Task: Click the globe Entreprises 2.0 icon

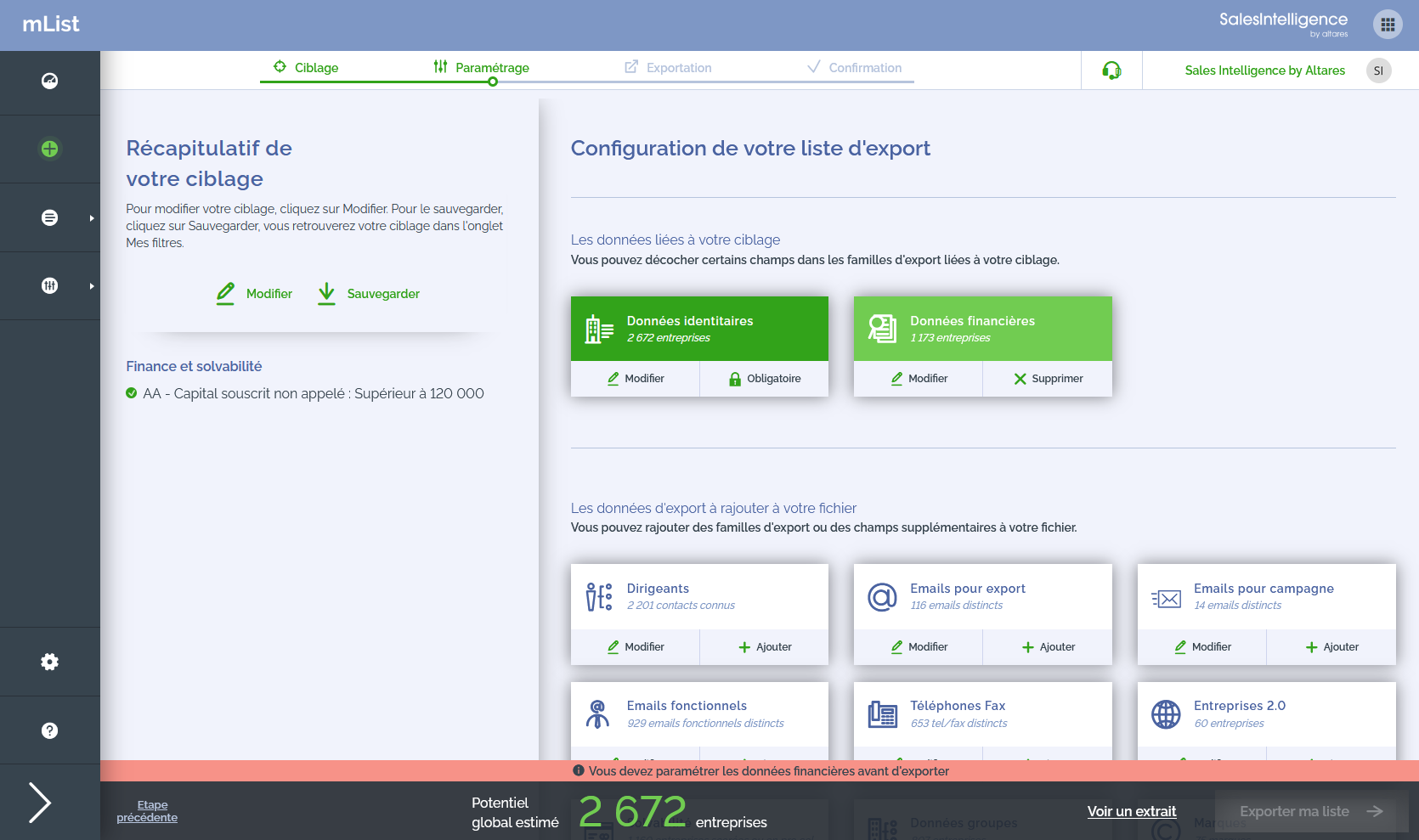Action: (1166, 714)
